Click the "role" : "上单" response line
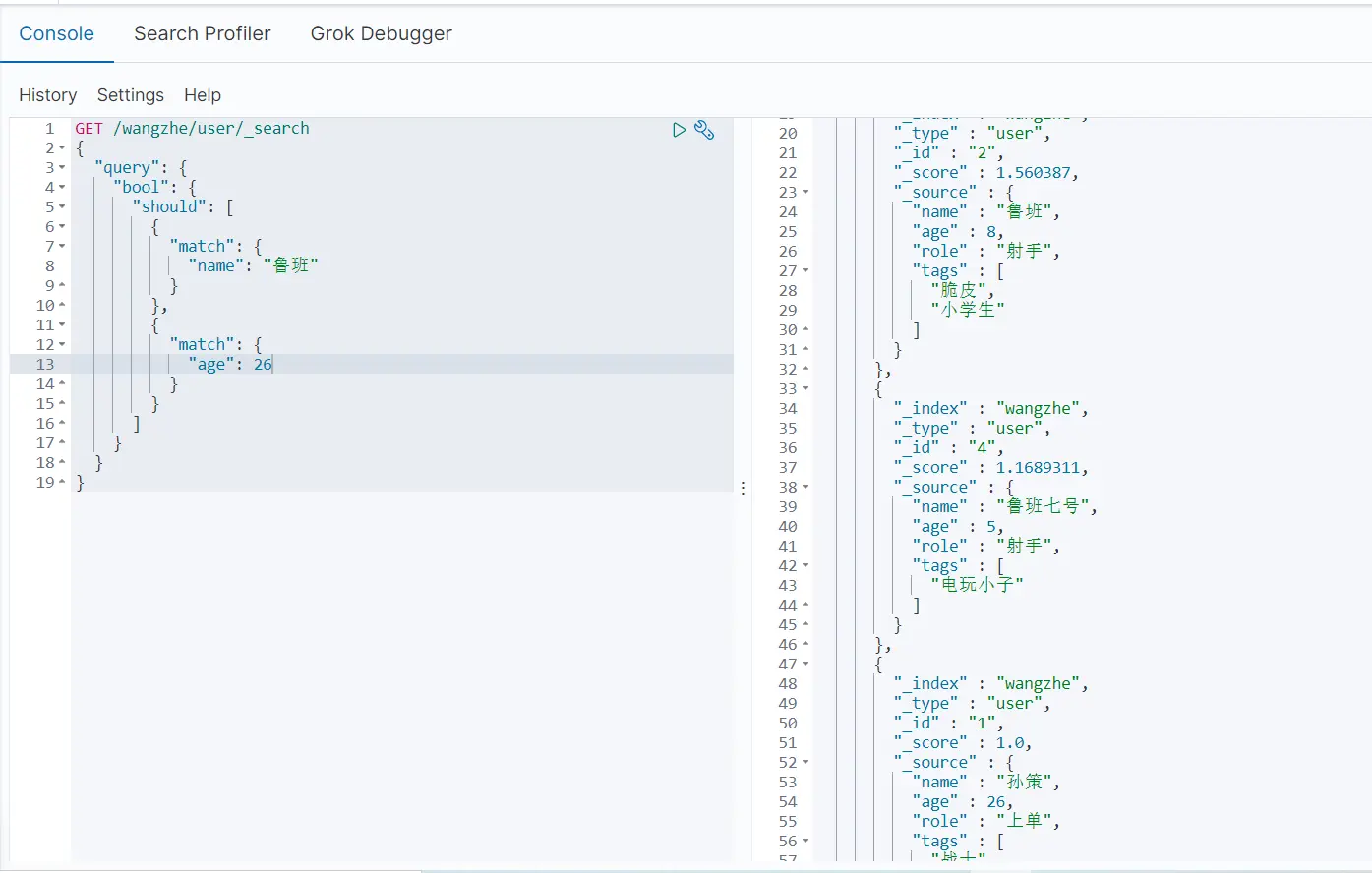This screenshot has width=1372, height=873. [986, 822]
